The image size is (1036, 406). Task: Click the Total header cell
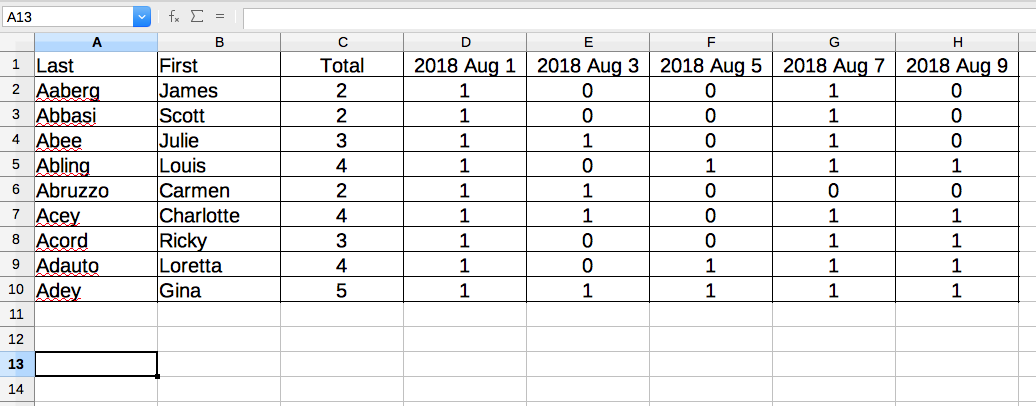pos(342,65)
